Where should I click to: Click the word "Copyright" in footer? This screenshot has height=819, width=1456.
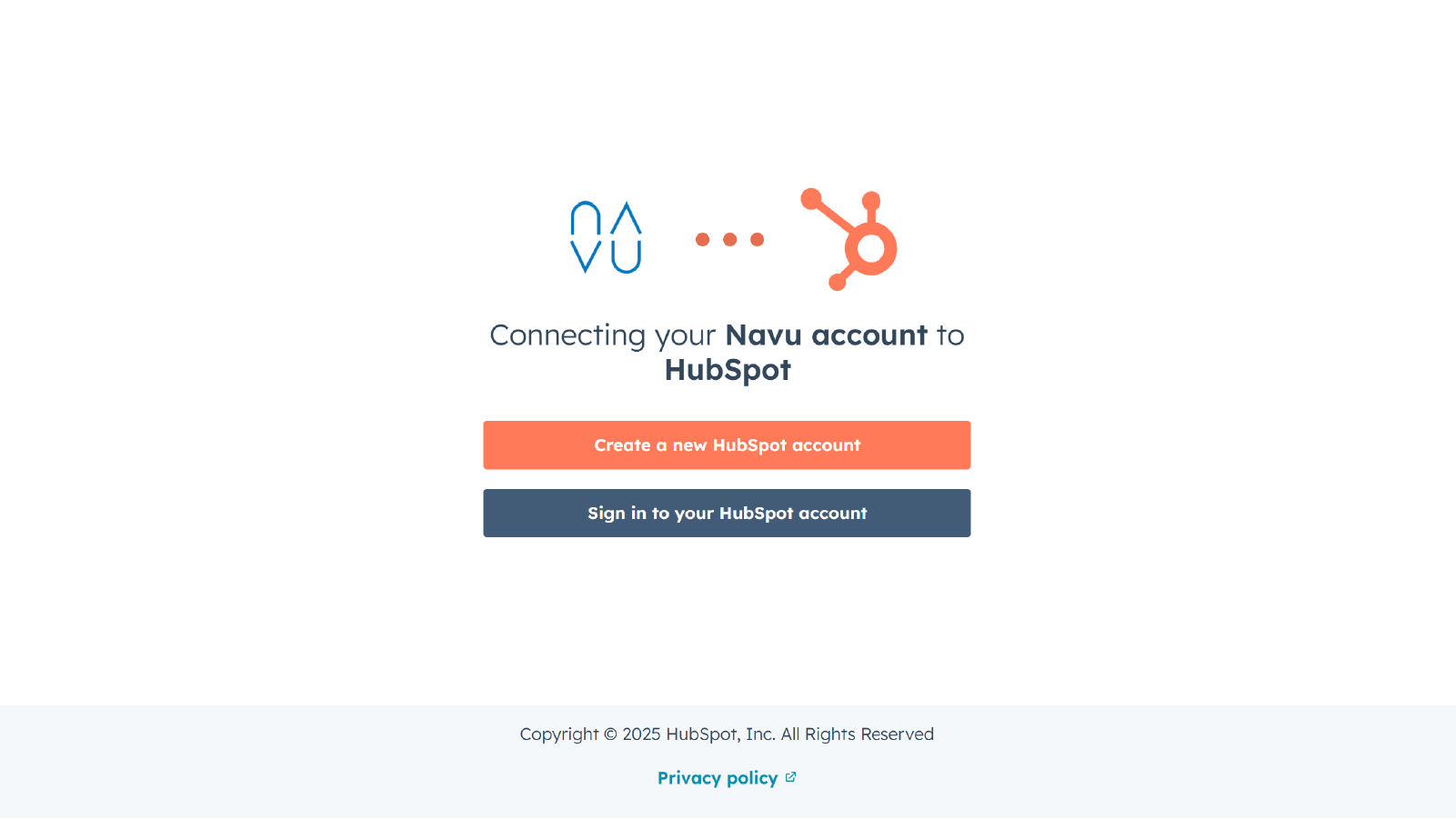point(559,734)
